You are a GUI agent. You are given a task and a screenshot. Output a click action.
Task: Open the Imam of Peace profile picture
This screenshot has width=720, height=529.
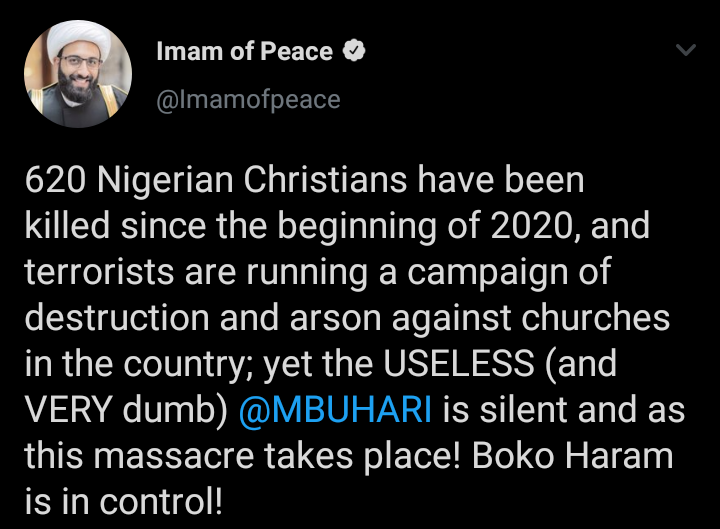(78, 74)
